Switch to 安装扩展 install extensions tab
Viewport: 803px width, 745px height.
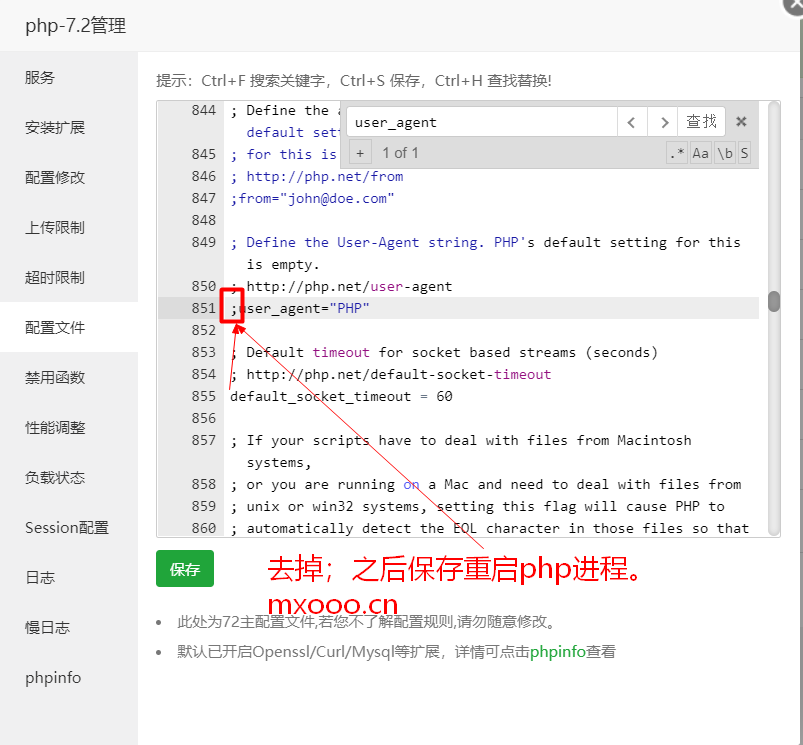[55, 127]
